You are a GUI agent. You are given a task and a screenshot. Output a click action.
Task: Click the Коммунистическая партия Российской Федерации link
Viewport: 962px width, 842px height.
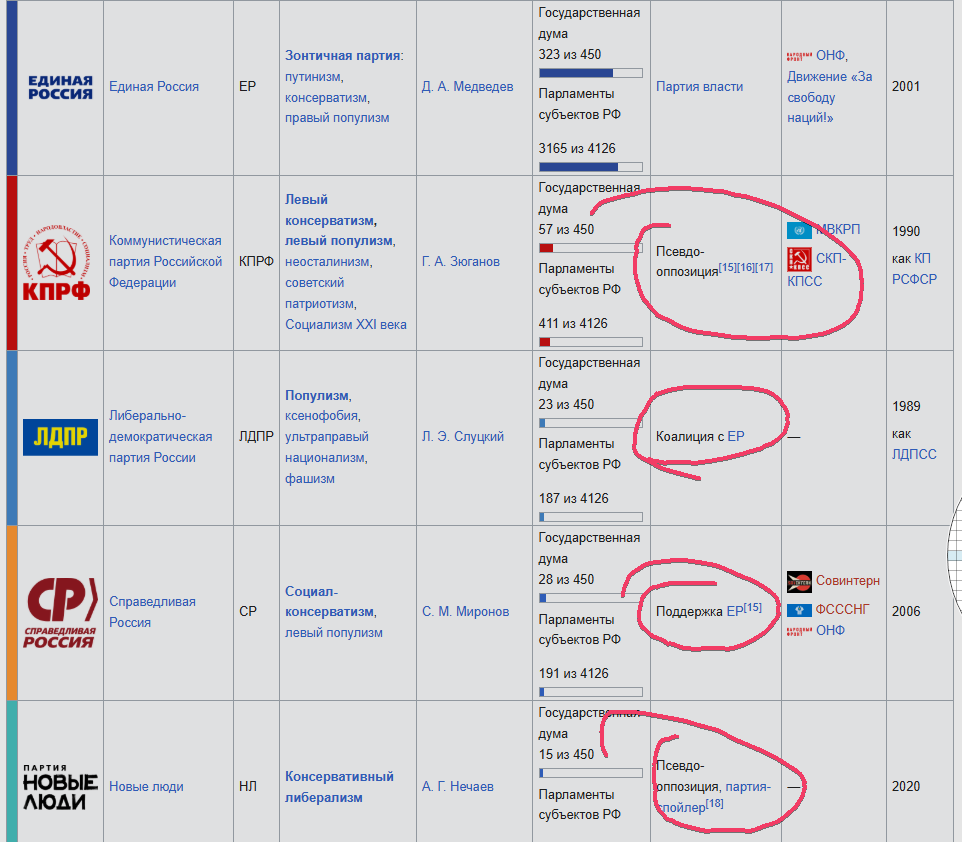pos(165,262)
